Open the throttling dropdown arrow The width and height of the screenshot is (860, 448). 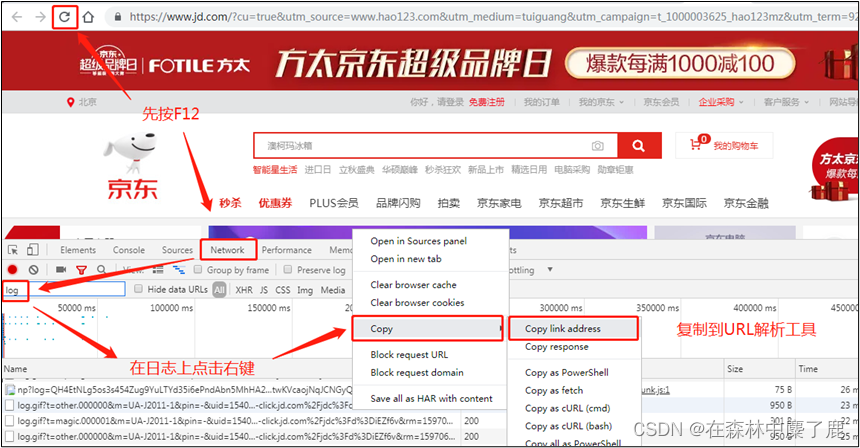pos(550,270)
